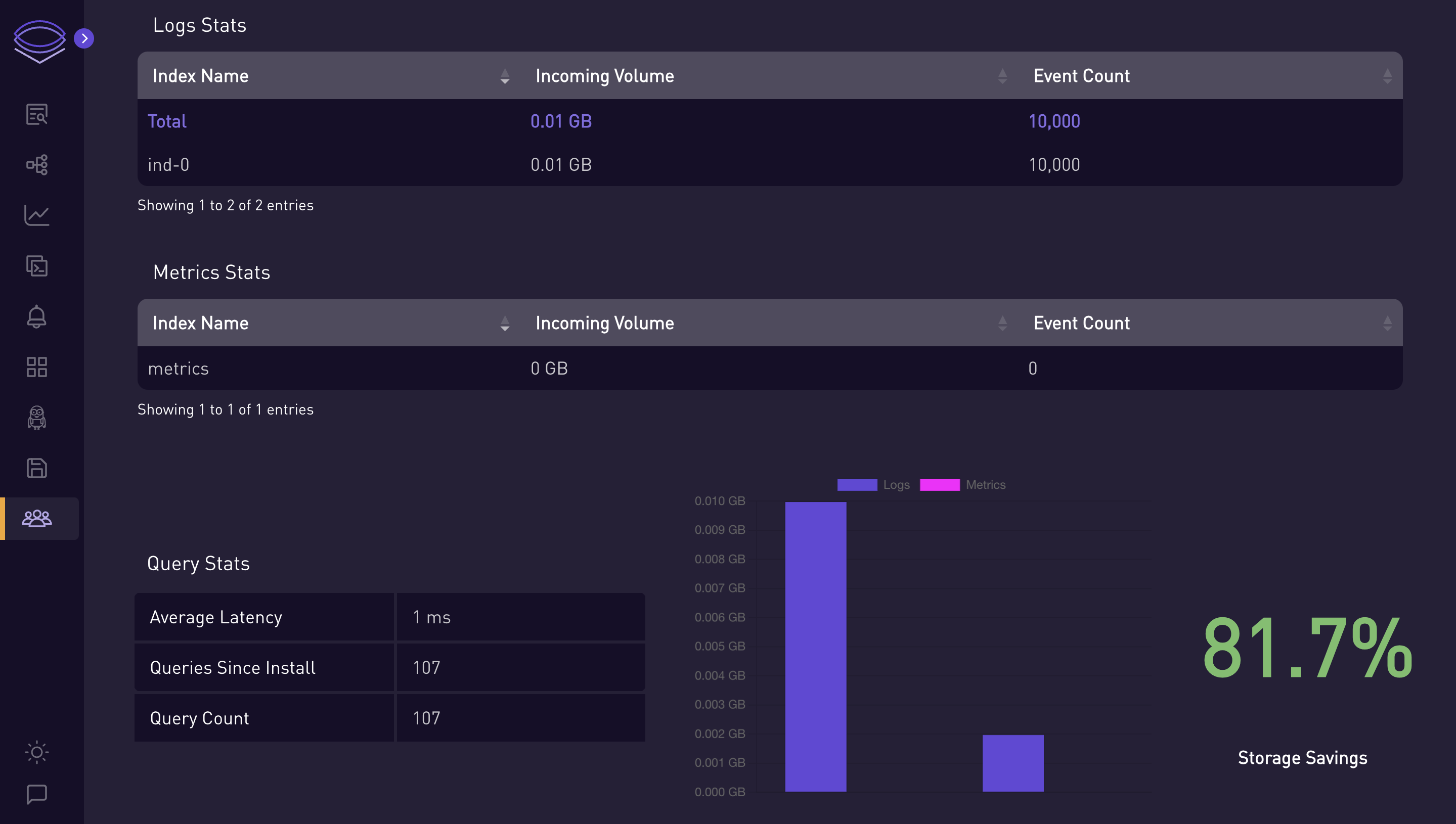Click the short bar in the chart
The width and height of the screenshot is (1456, 824).
[1013, 763]
